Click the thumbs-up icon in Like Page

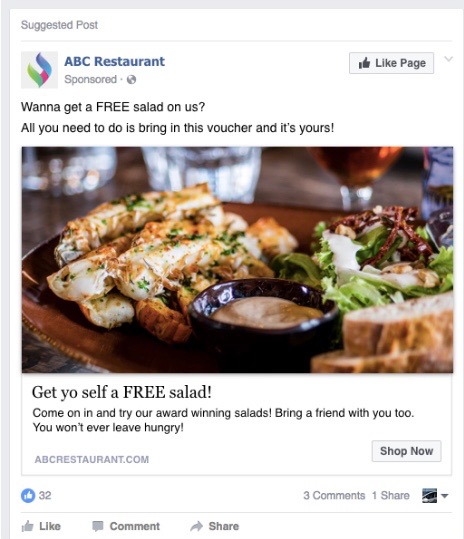click(364, 63)
